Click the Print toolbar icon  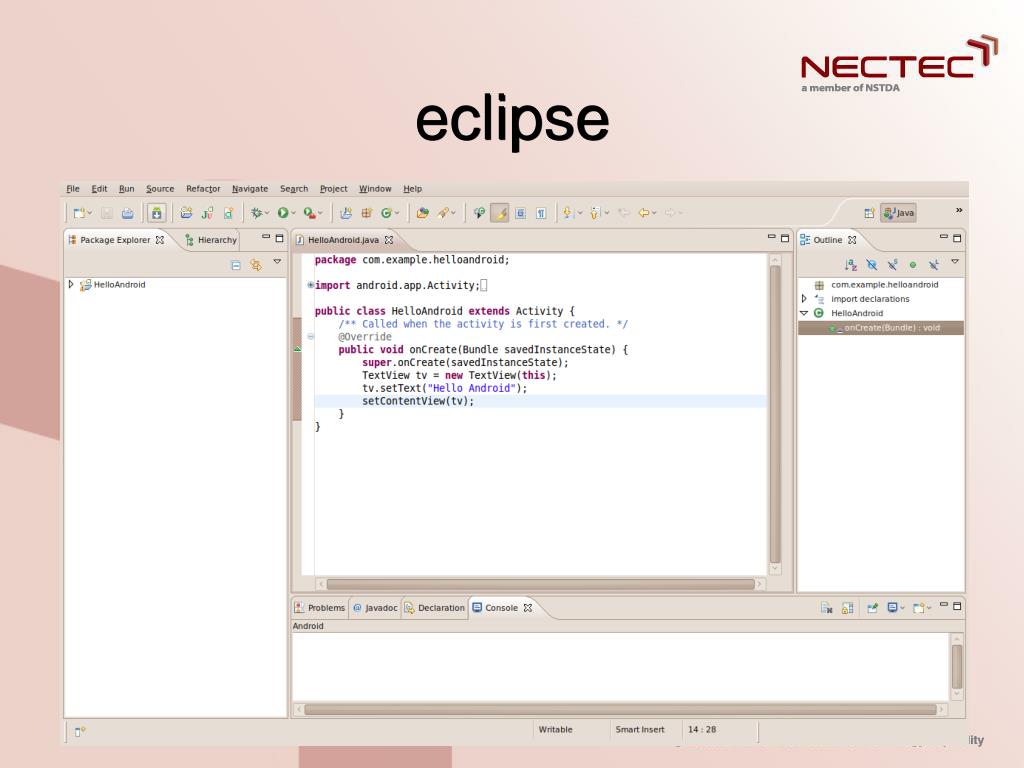coord(127,213)
